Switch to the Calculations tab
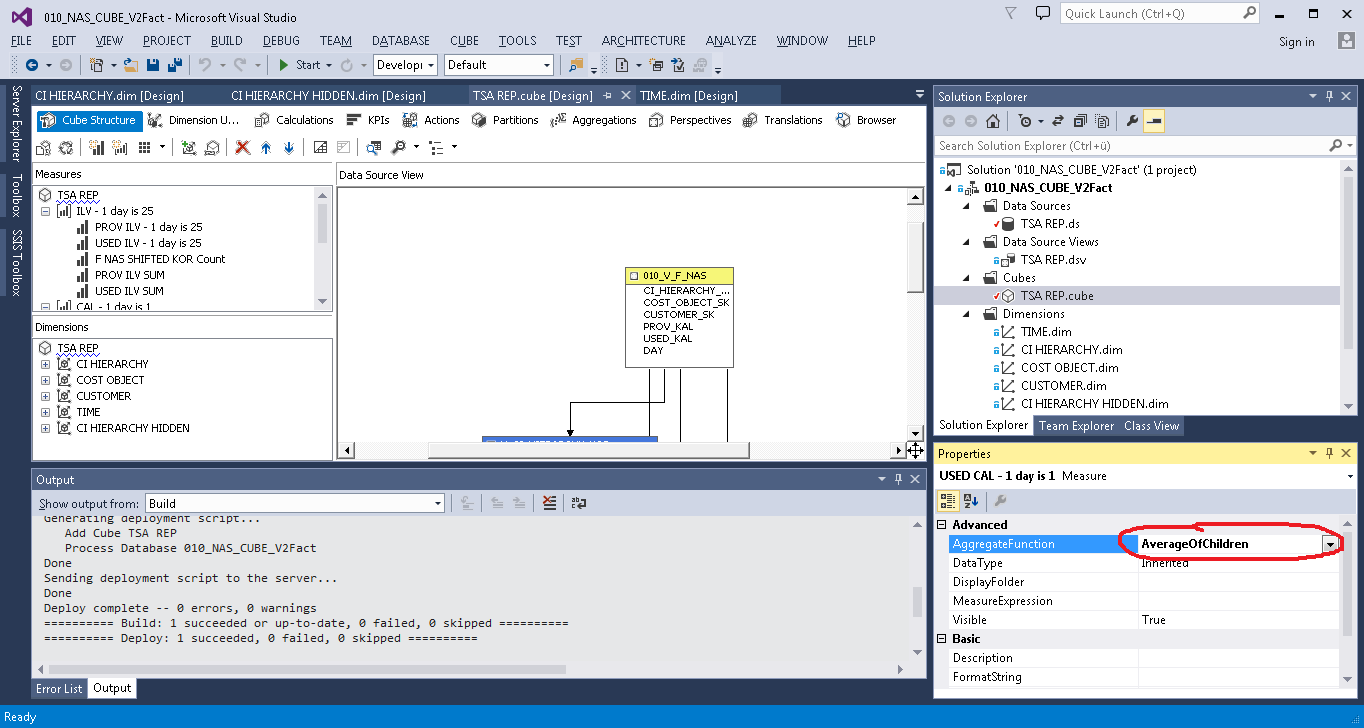1364x728 pixels. (294, 120)
